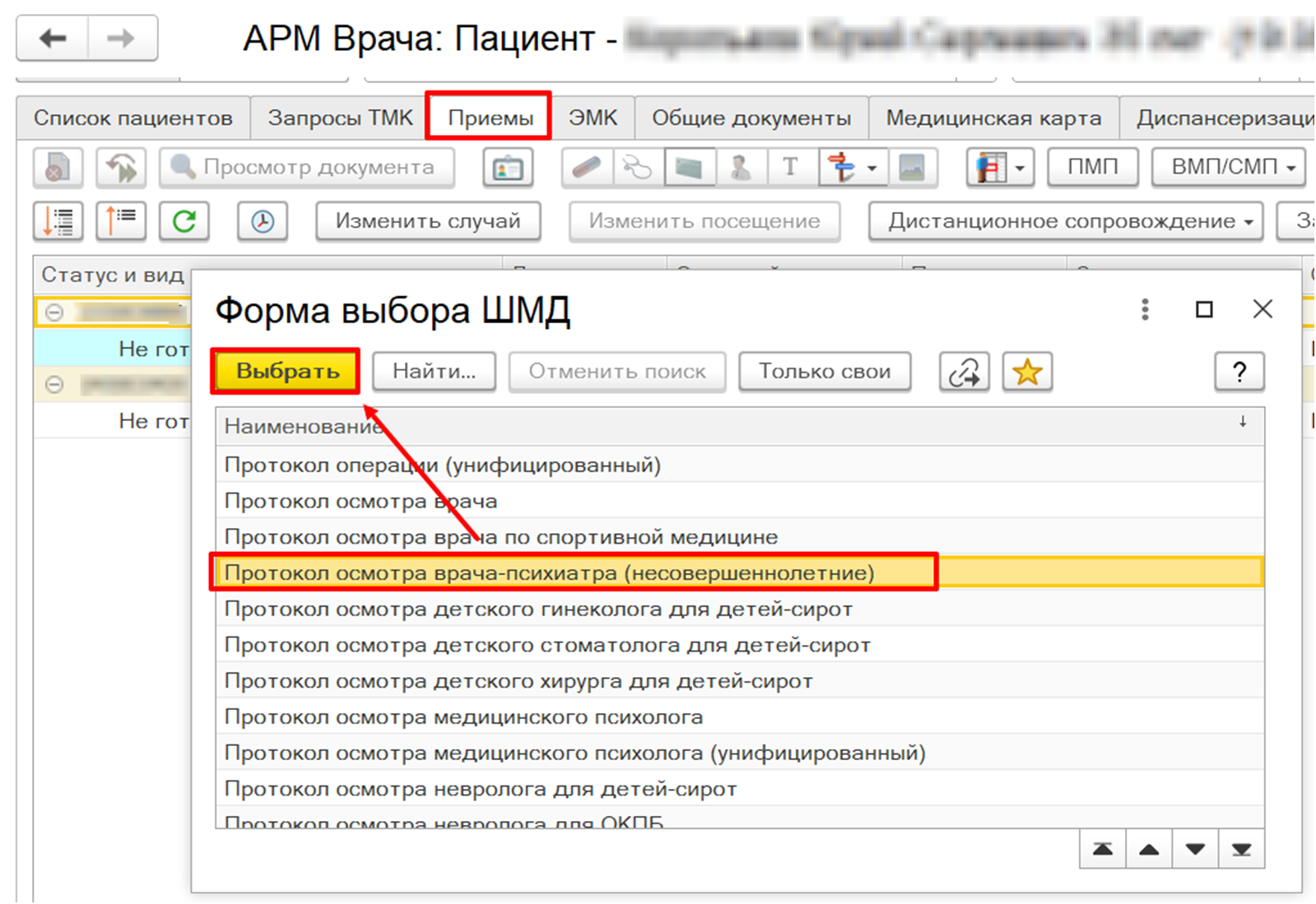Image resolution: width=1316 pixels, height=904 pixels.
Task: Click the link-arrow icon beside Только свои
Action: (964, 372)
